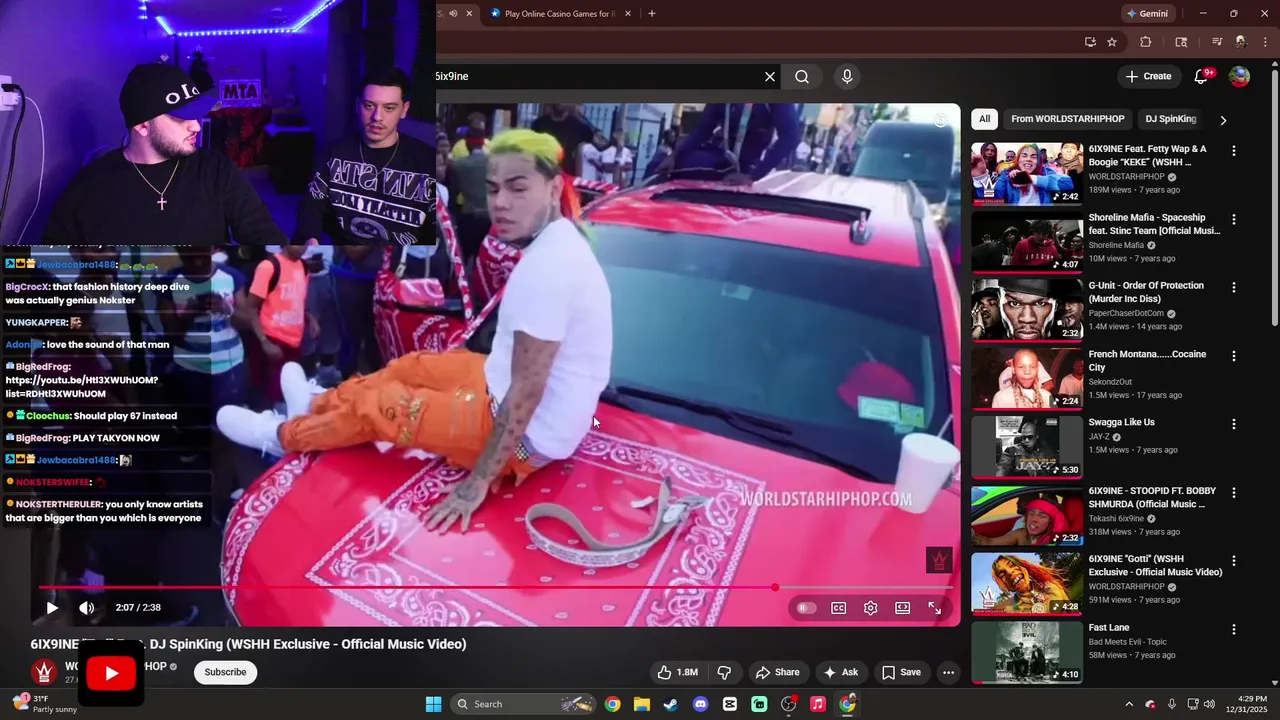The image size is (1280, 720).
Task: Open the video player settings gear
Action: (x=871, y=608)
